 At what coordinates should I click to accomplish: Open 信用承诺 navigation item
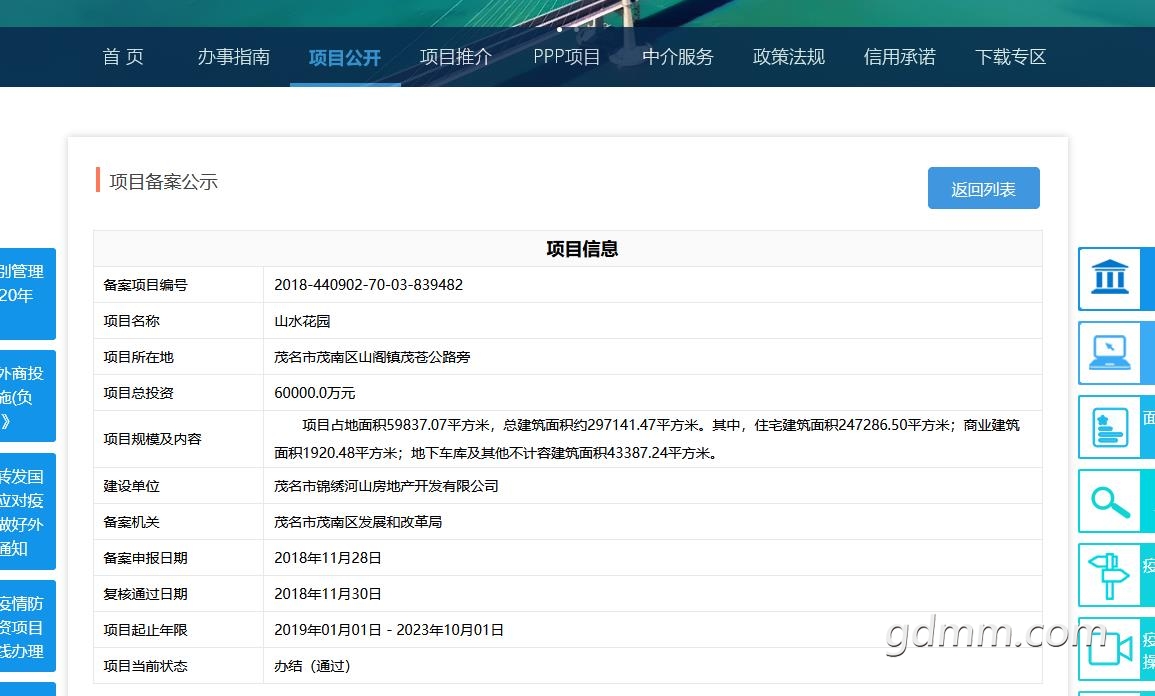coord(900,57)
